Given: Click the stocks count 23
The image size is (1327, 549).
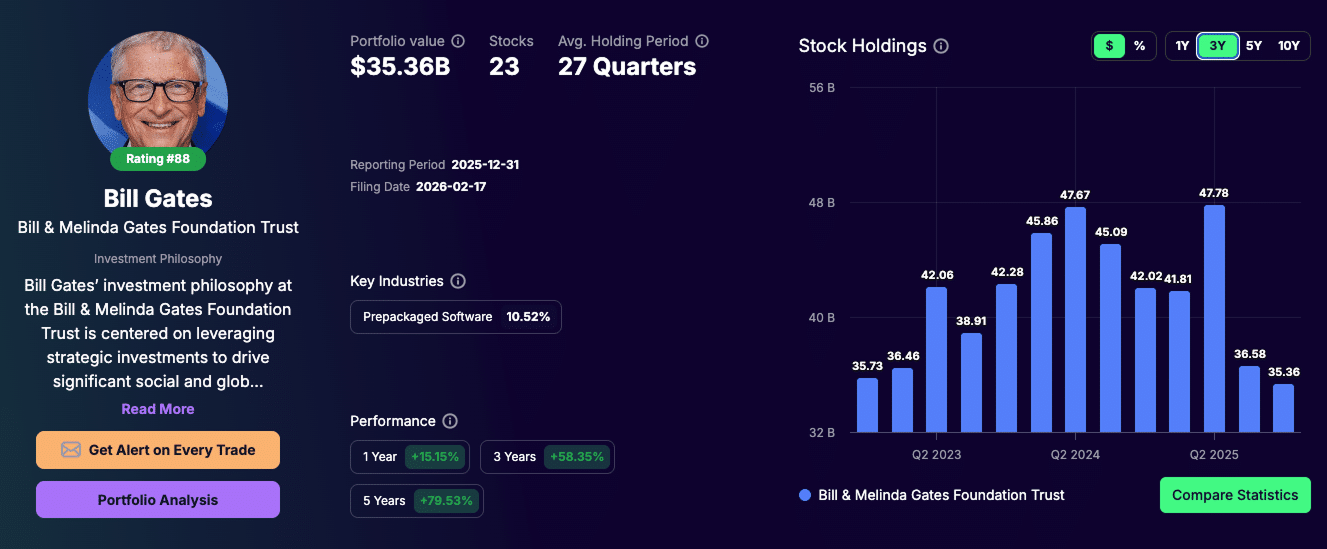Looking at the screenshot, I should click(x=505, y=67).
